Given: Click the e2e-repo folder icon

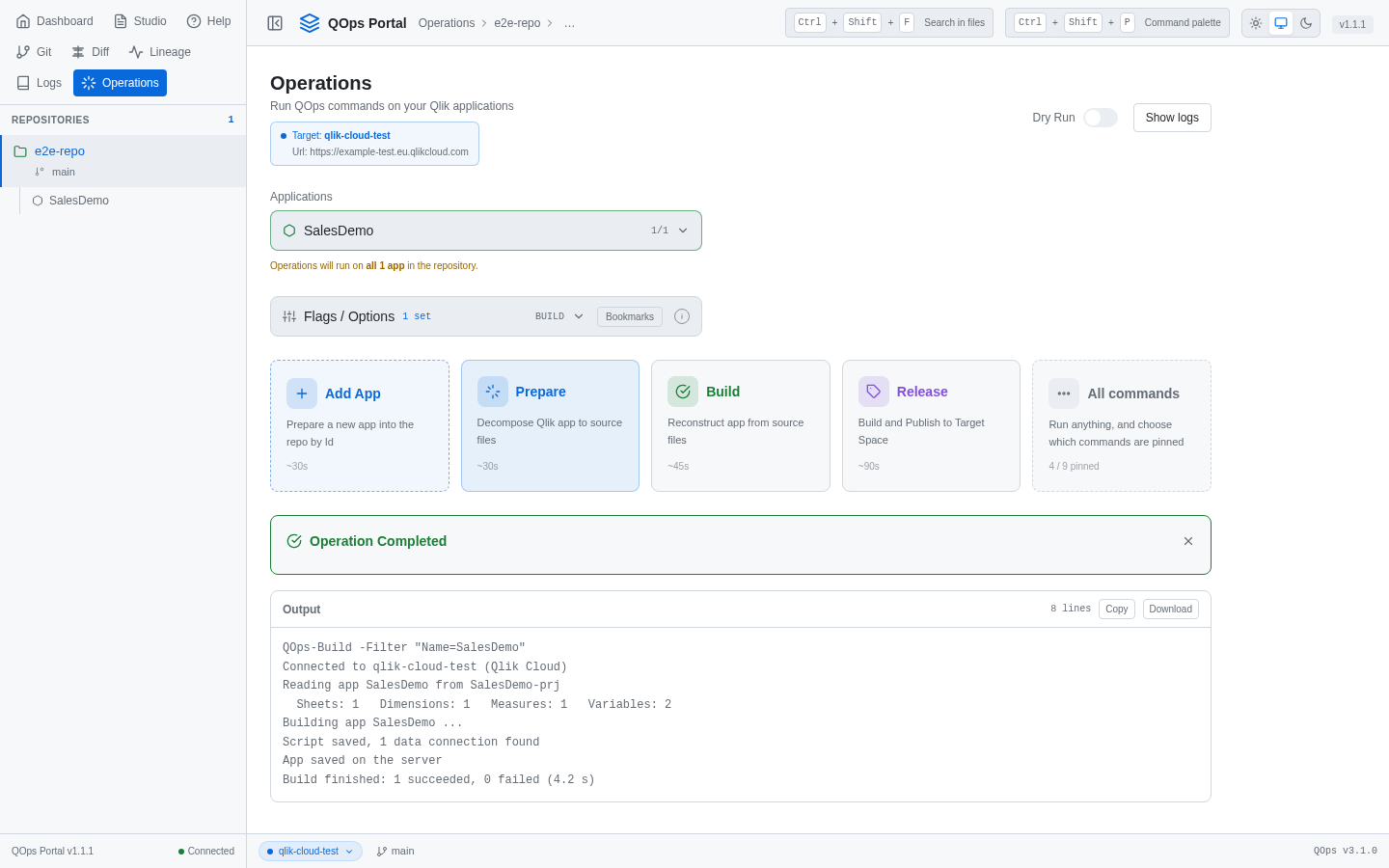Looking at the screenshot, I should click(20, 151).
